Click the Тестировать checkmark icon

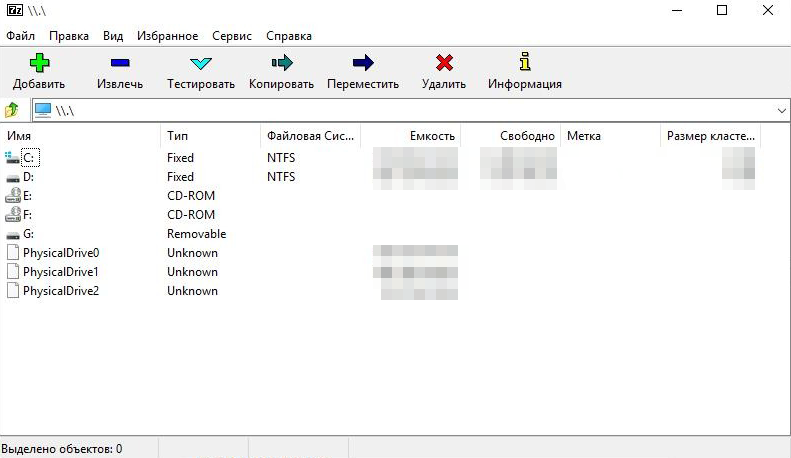click(x=201, y=64)
